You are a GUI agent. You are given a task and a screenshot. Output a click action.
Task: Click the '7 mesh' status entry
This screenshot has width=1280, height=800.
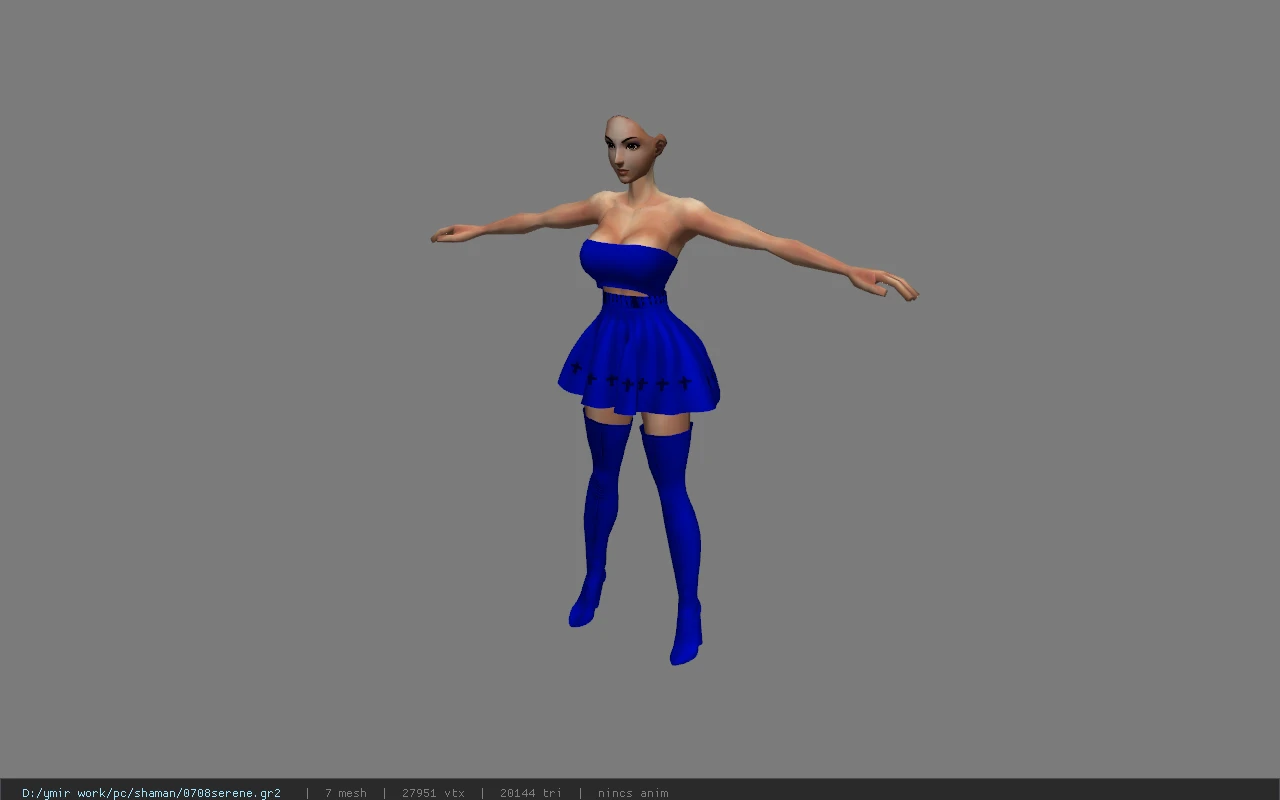(x=345, y=793)
